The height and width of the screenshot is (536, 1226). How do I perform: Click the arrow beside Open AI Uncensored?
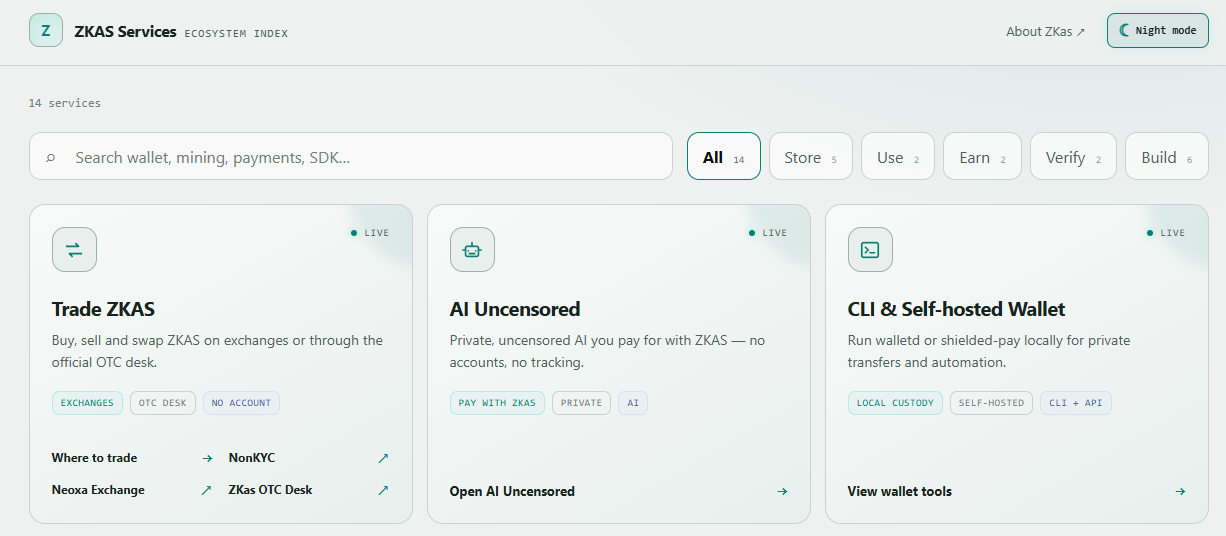click(x=782, y=491)
